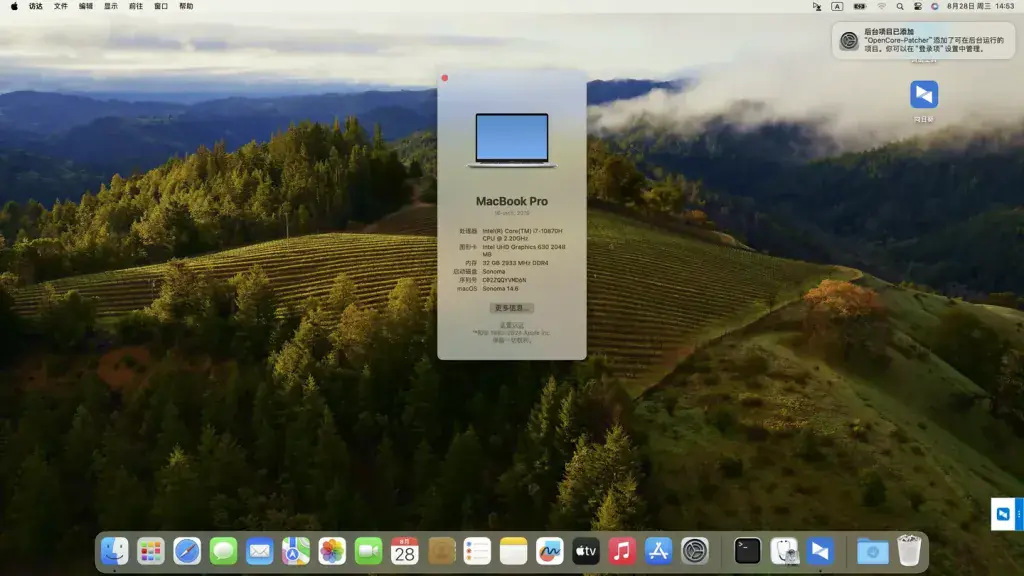The image size is (1024, 576).
Task: Launch Terminal from the Dock
Action: 747,551
